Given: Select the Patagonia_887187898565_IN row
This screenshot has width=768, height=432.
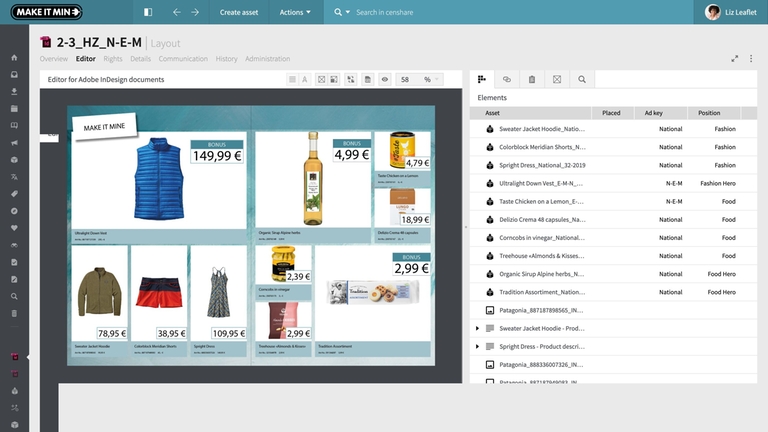Looking at the screenshot, I should click(x=613, y=310).
